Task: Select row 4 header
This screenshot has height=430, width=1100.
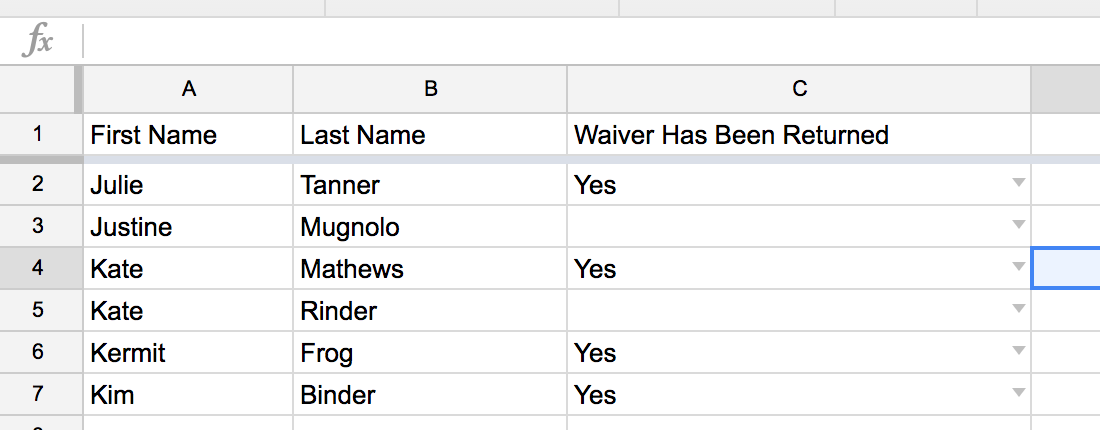Action: (38, 268)
